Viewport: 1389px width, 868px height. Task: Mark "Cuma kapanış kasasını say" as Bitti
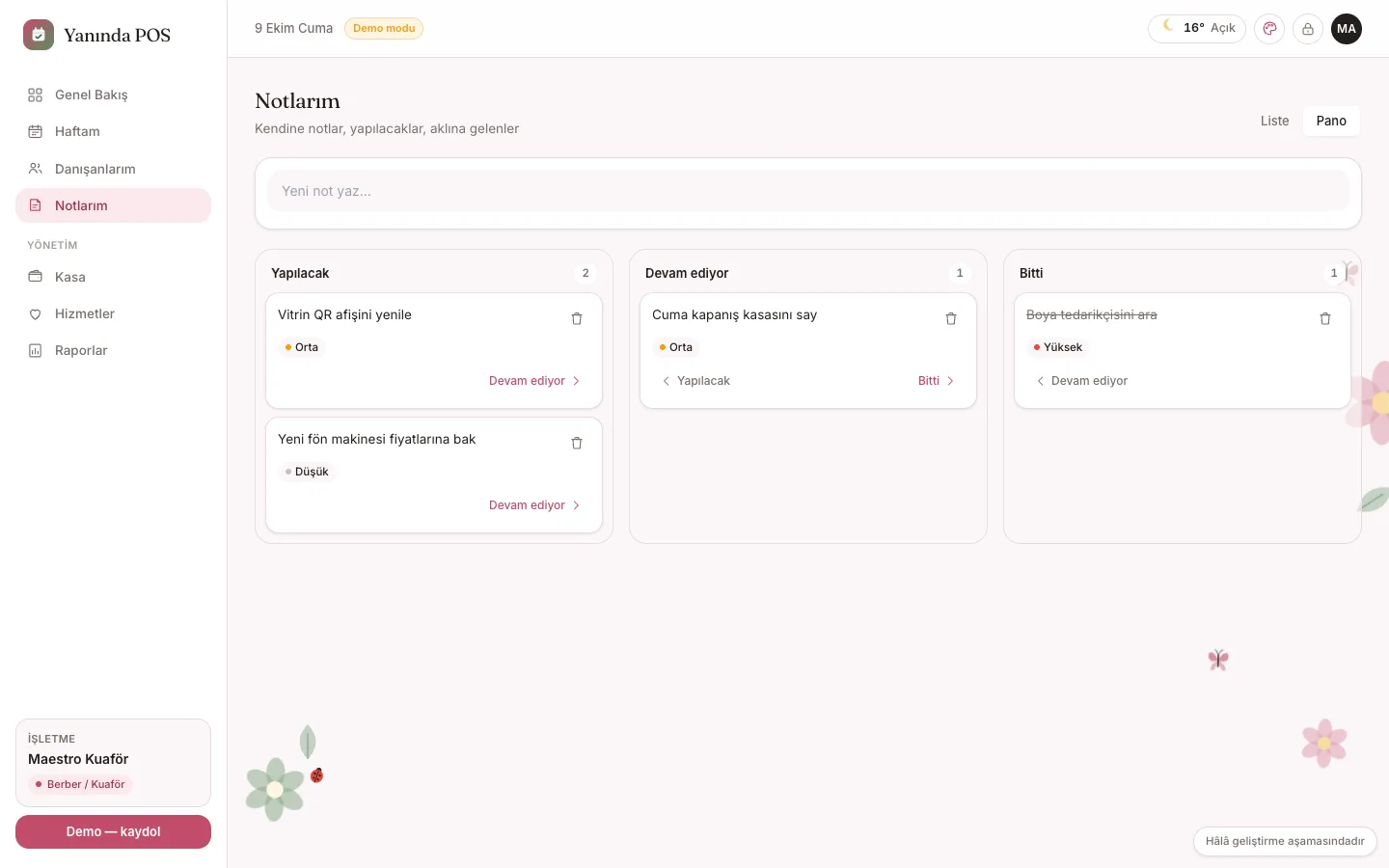coord(937,381)
